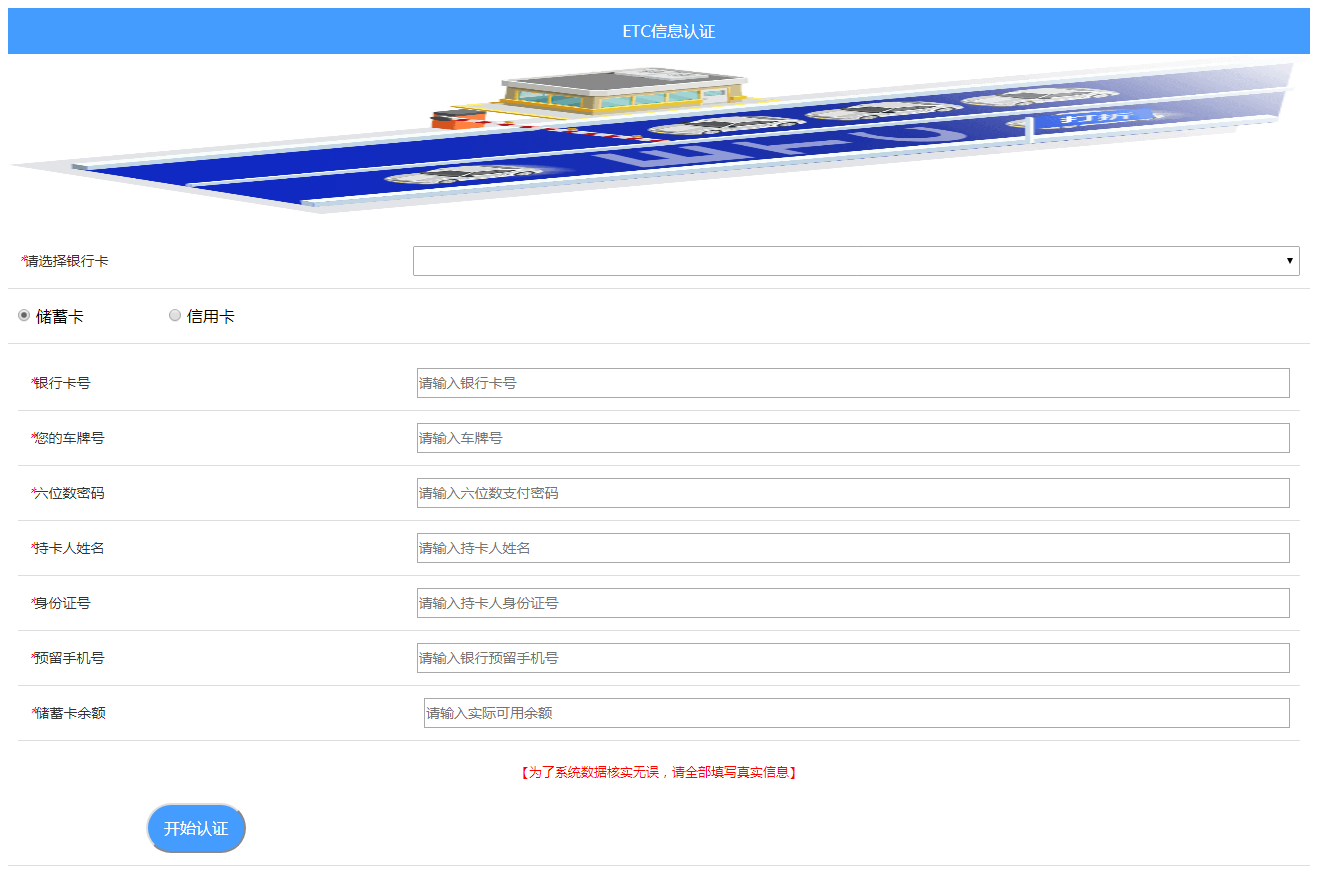Click the 六位数支付密码 input field

click(852, 493)
